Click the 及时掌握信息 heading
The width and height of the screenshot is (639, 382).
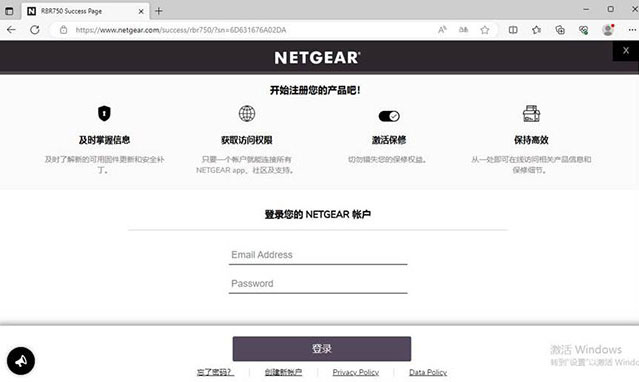click(x=104, y=140)
